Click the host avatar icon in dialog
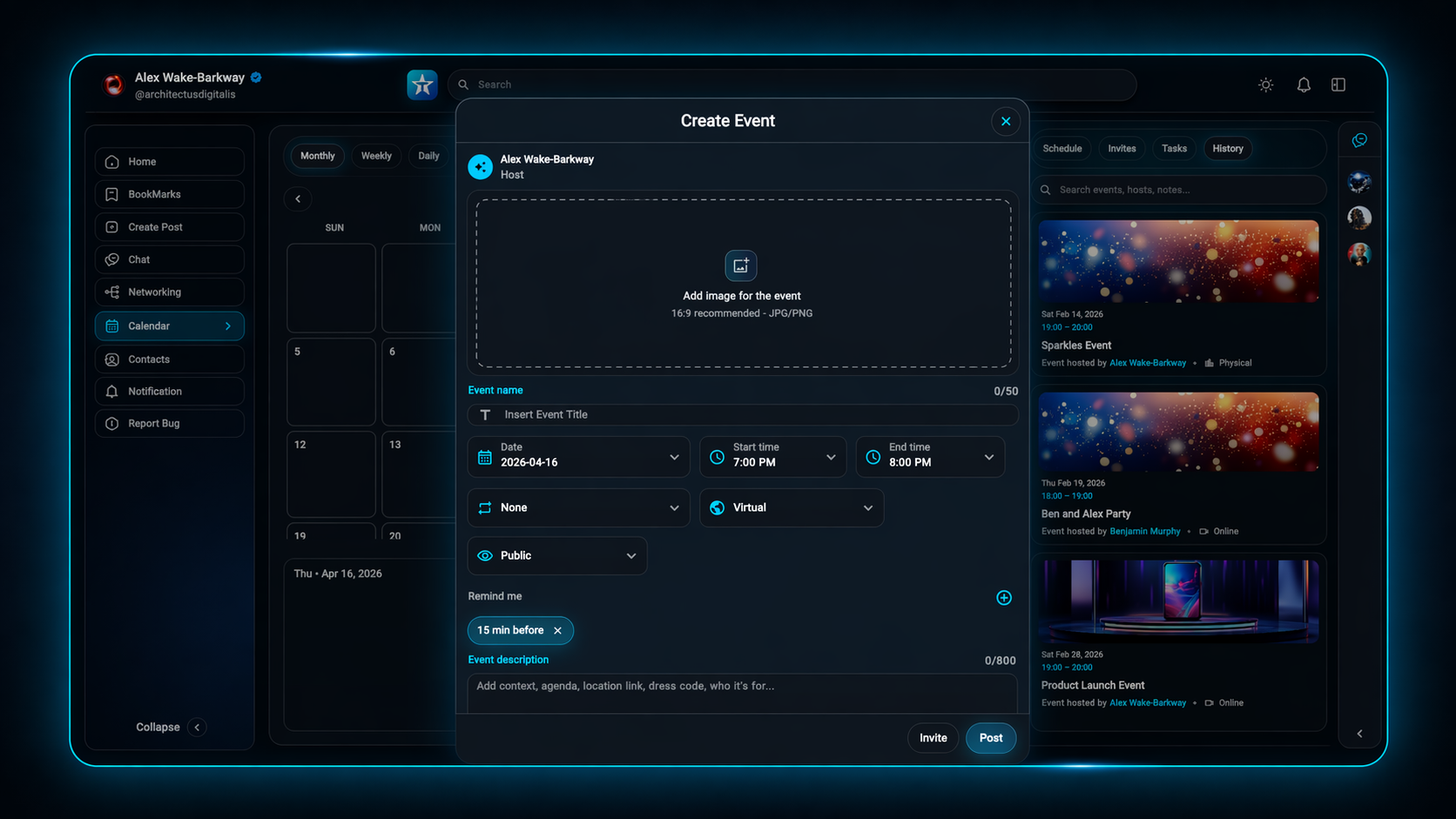This screenshot has height=819, width=1456. click(480, 167)
